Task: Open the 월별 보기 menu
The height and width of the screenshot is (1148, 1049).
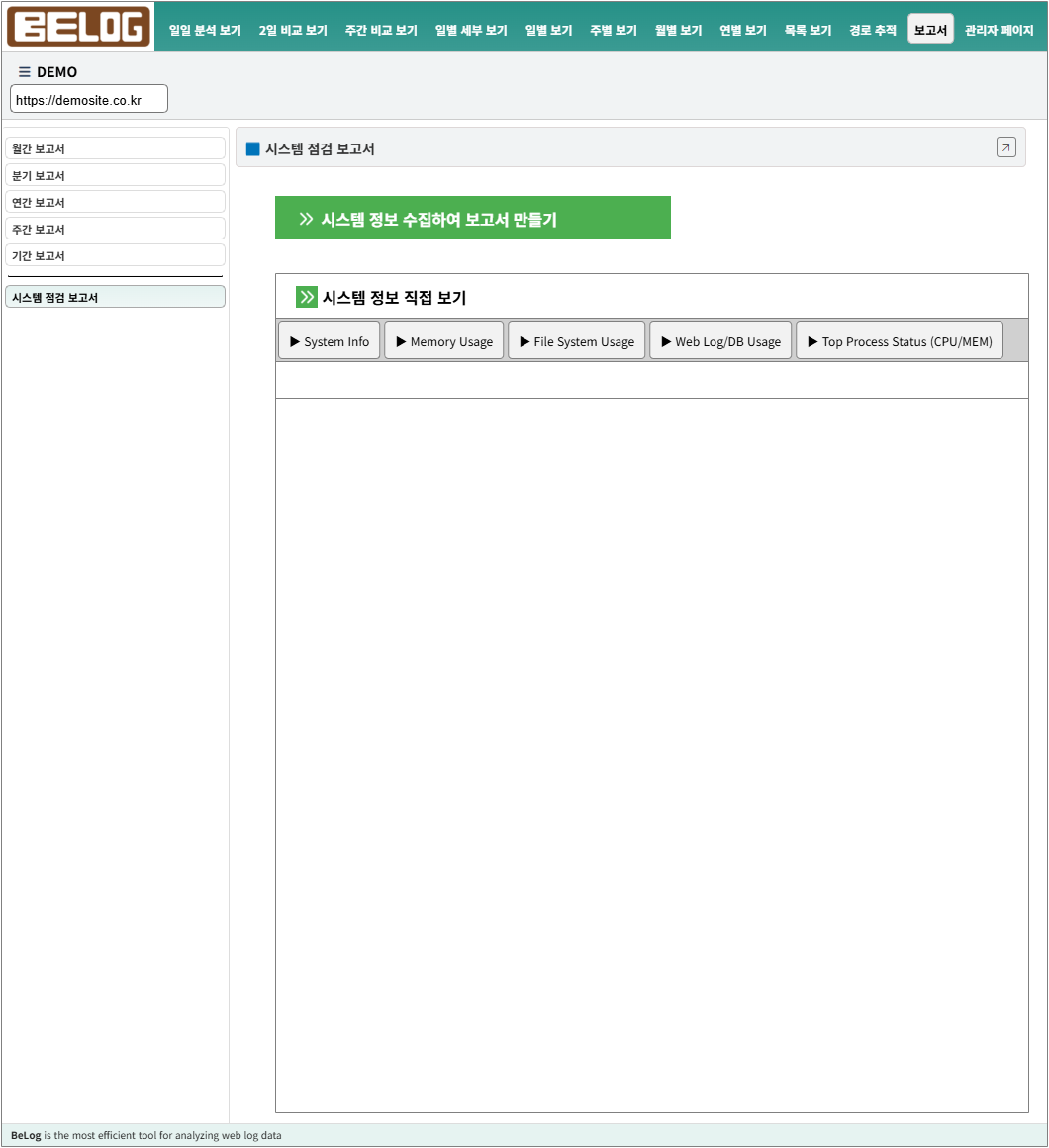Action: [678, 30]
